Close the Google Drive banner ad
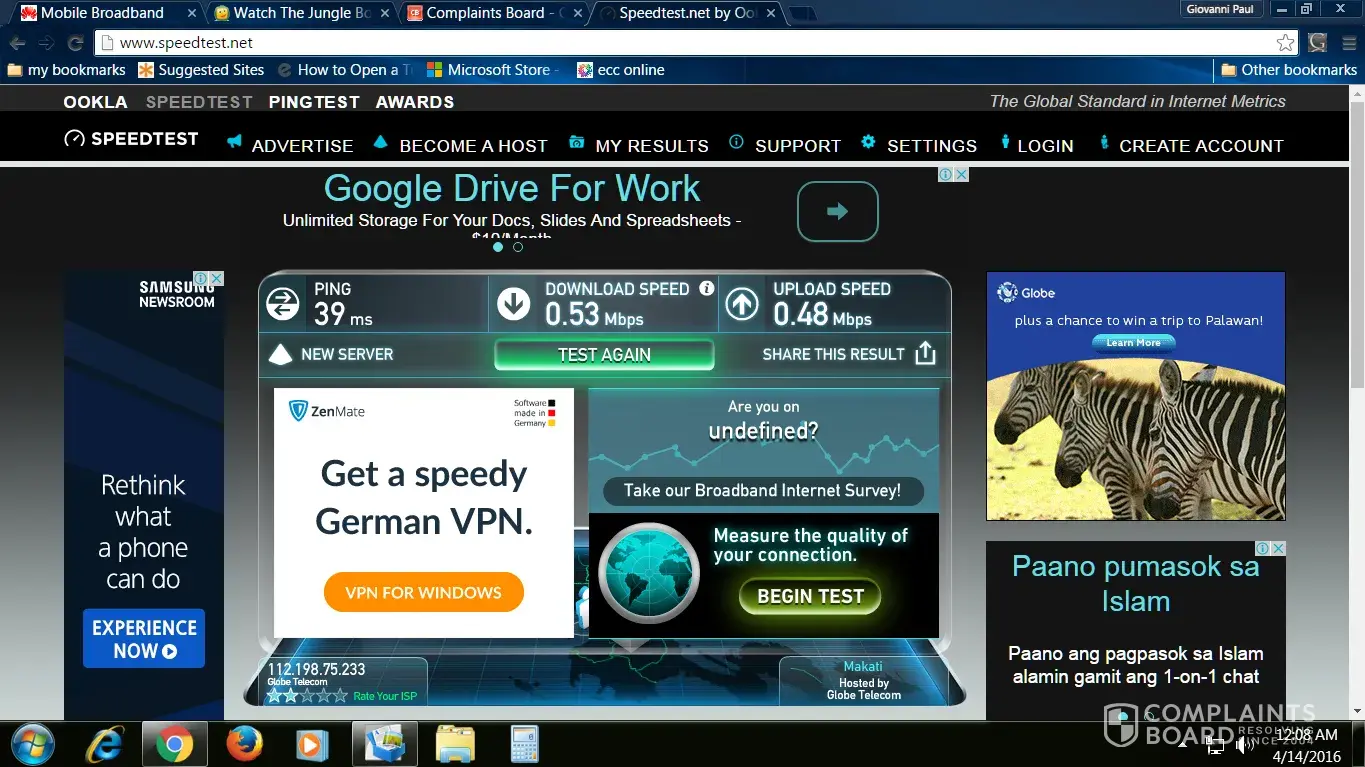This screenshot has height=767, width=1365. point(961,174)
